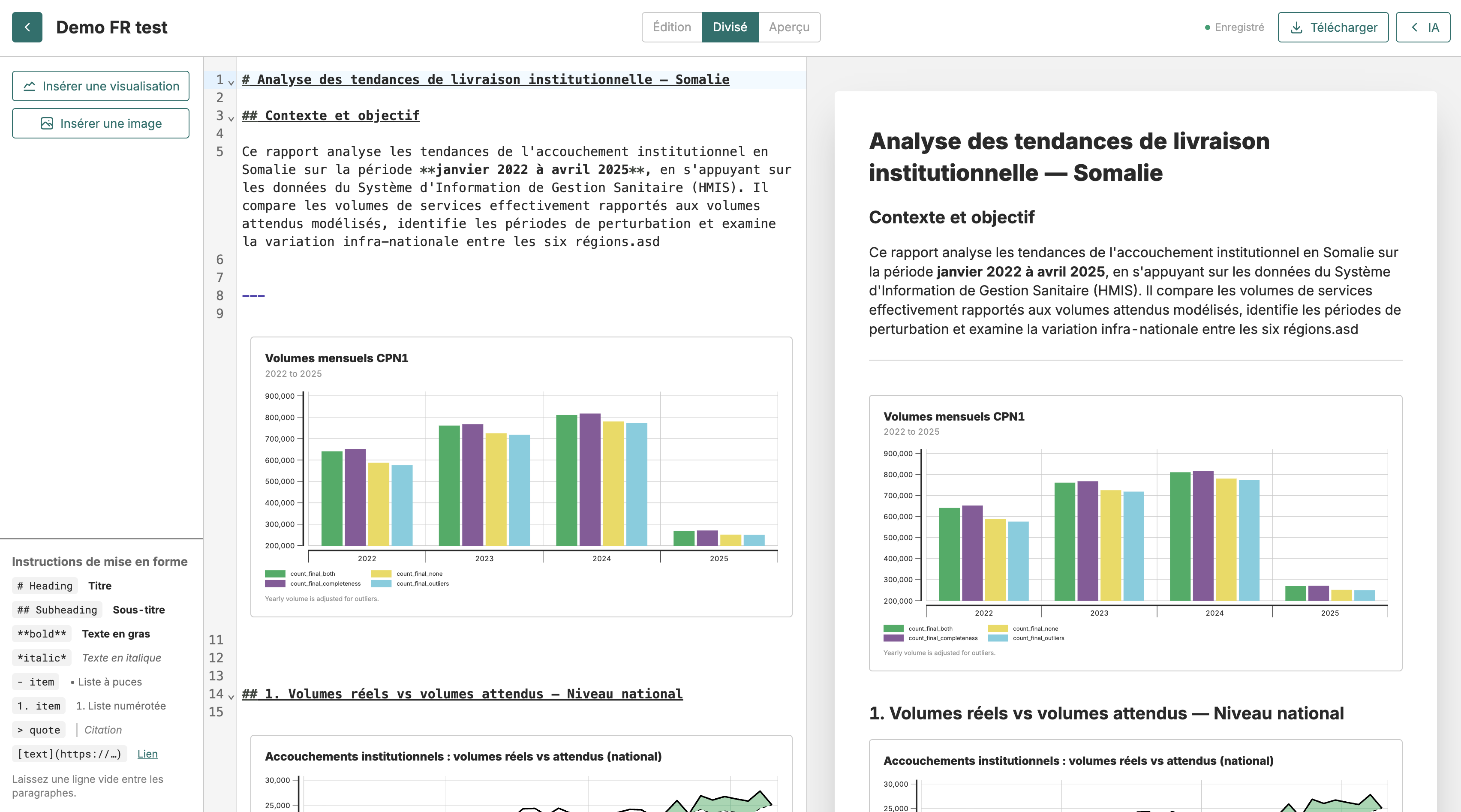
Task: Click the document title Demo FR test
Action: pyautogui.click(x=112, y=27)
